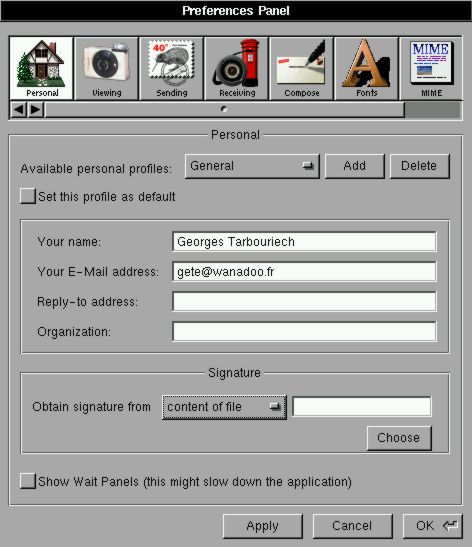The height and width of the screenshot is (547, 472).
Task: Open the MIME document icon panel
Action: pos(432,68)
